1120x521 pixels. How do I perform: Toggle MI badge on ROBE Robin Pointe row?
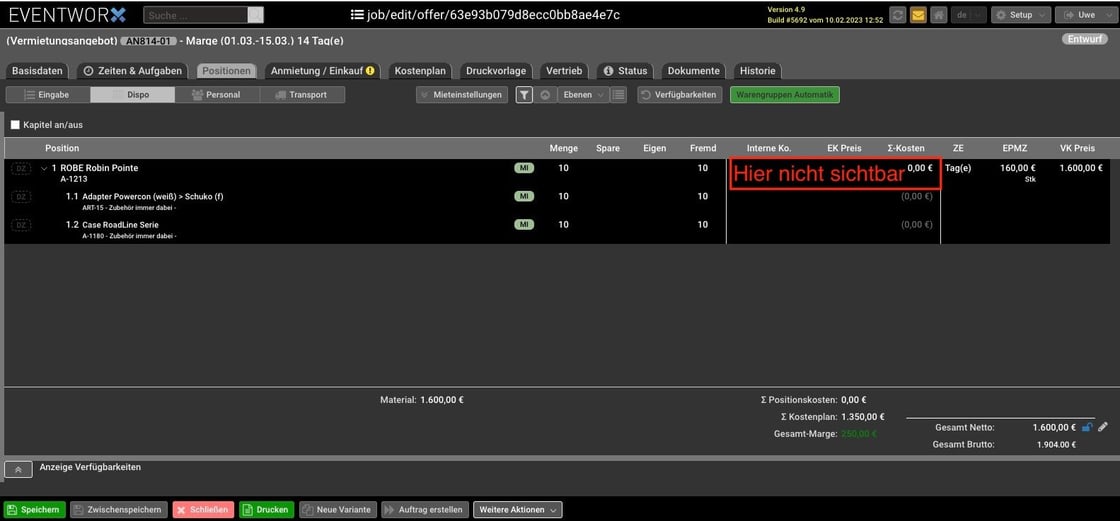[x=524, y=168]
